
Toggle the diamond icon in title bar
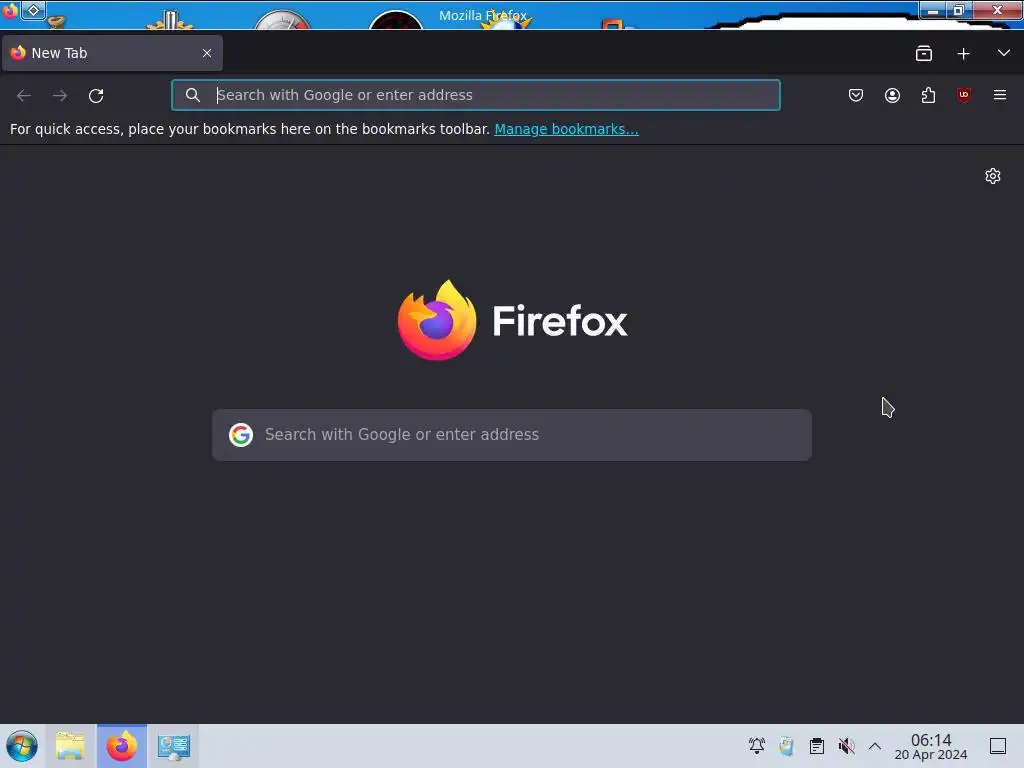pyautogui.click(x=34, y=10)
